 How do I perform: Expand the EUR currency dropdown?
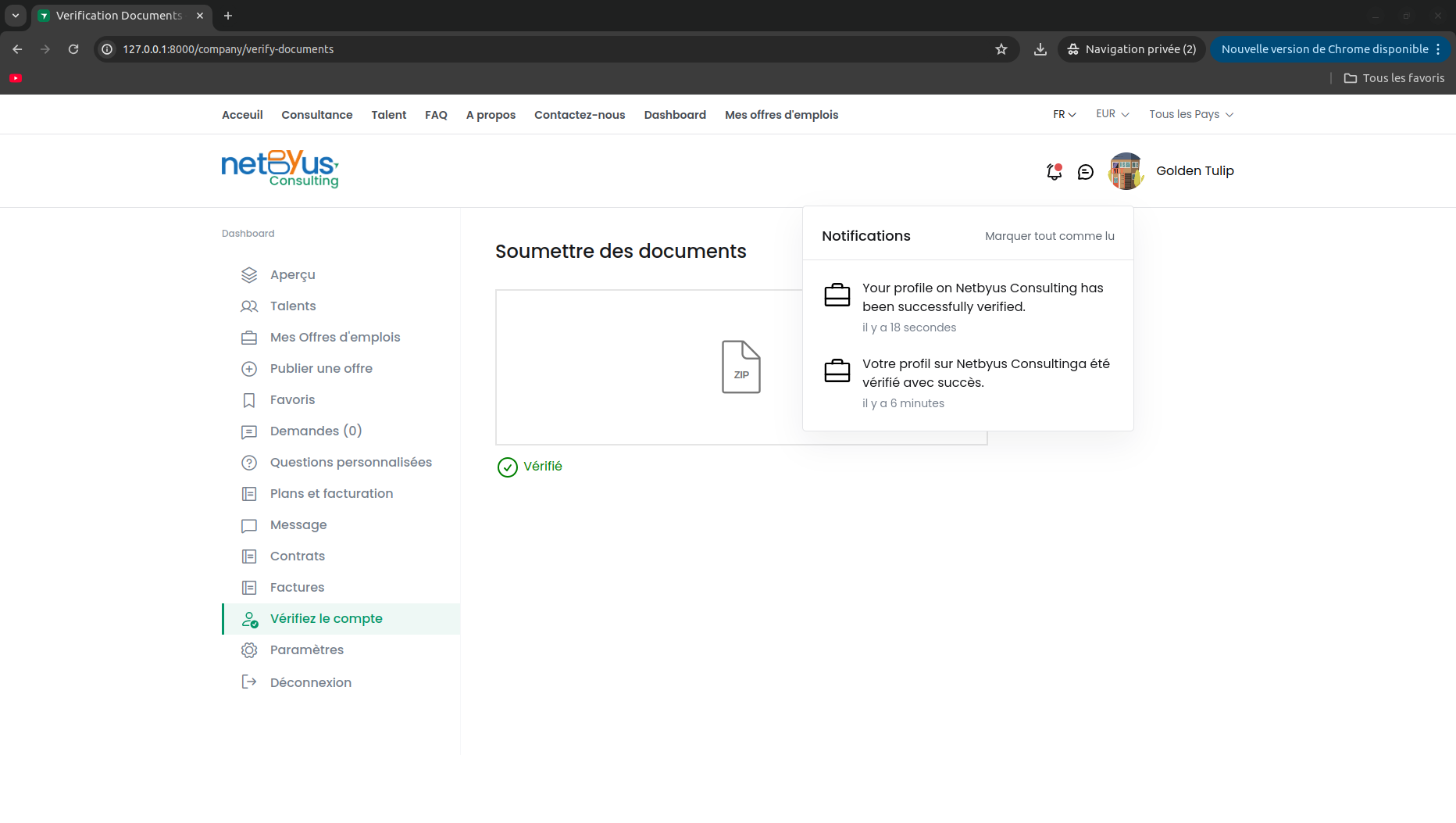[x=1112, y=114]
